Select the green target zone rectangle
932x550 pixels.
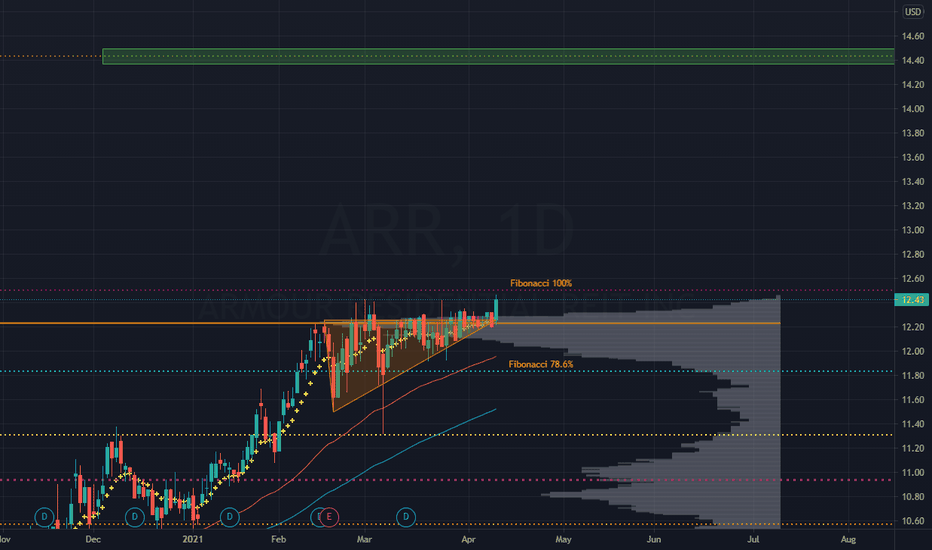pos(498,56)
